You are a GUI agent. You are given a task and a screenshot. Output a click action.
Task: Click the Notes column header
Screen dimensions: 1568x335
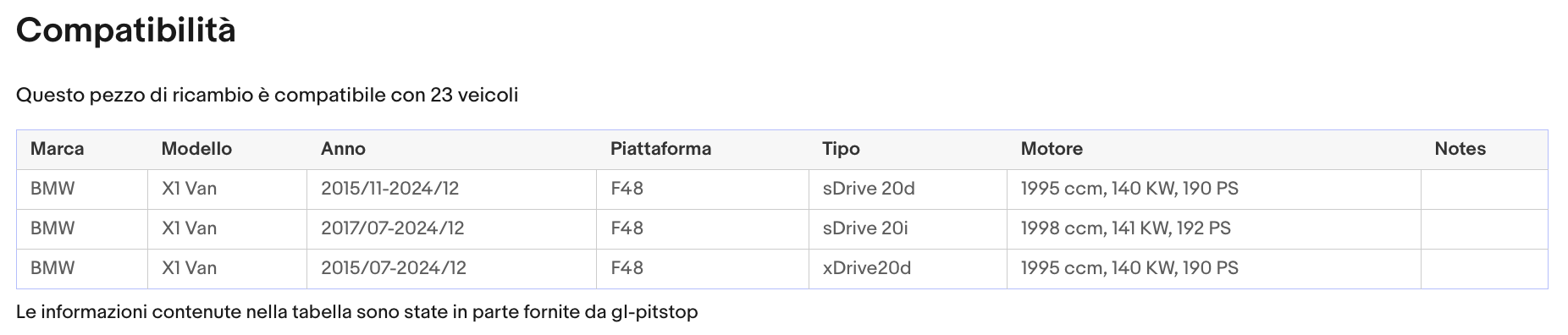click(1484, 150)
